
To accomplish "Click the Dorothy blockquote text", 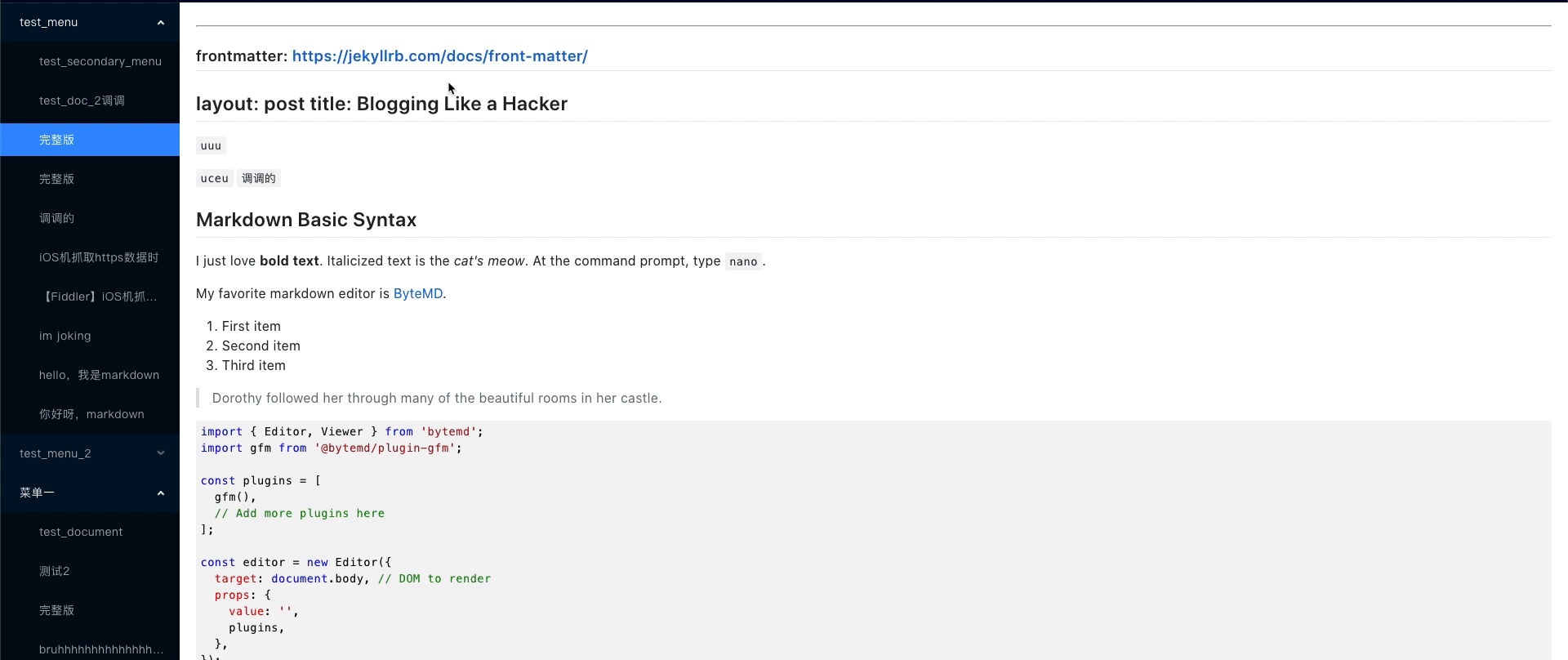I will click(x=437, y=398).
